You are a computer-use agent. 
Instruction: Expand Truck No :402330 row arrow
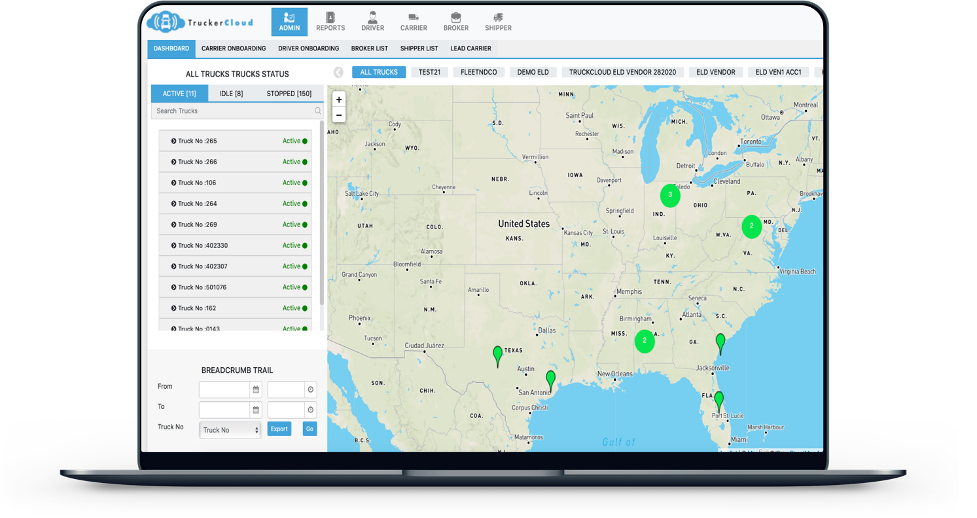173,246
